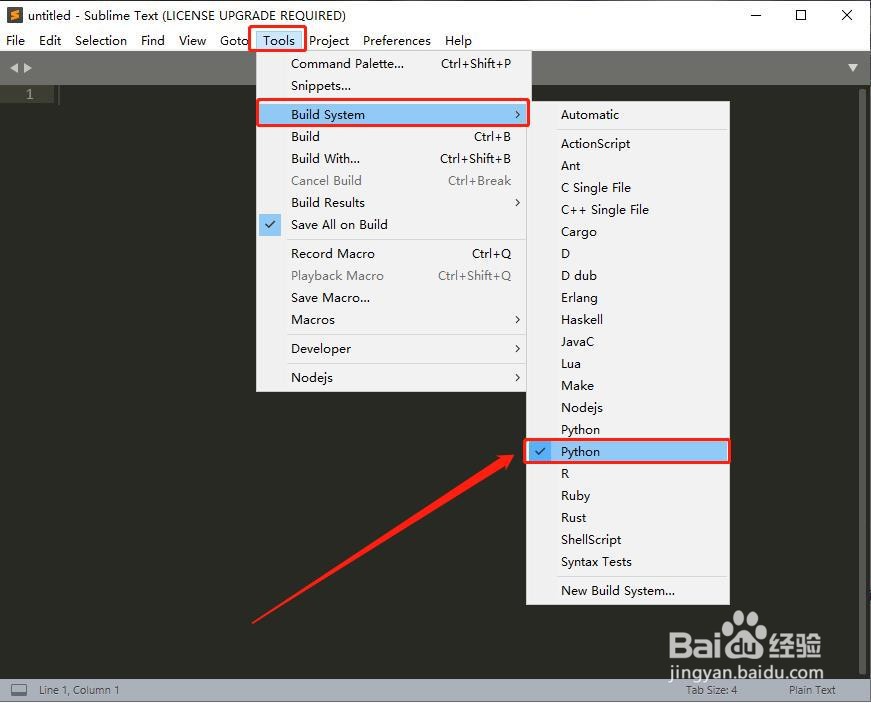Select JavaC build system

(628, 342)
